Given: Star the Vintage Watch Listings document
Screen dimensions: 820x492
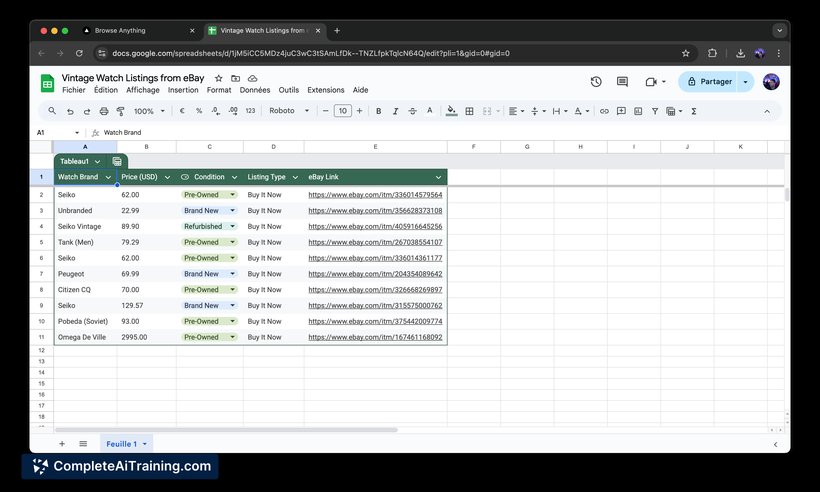Looking at the screenshot, I should (x=219, y=78).
